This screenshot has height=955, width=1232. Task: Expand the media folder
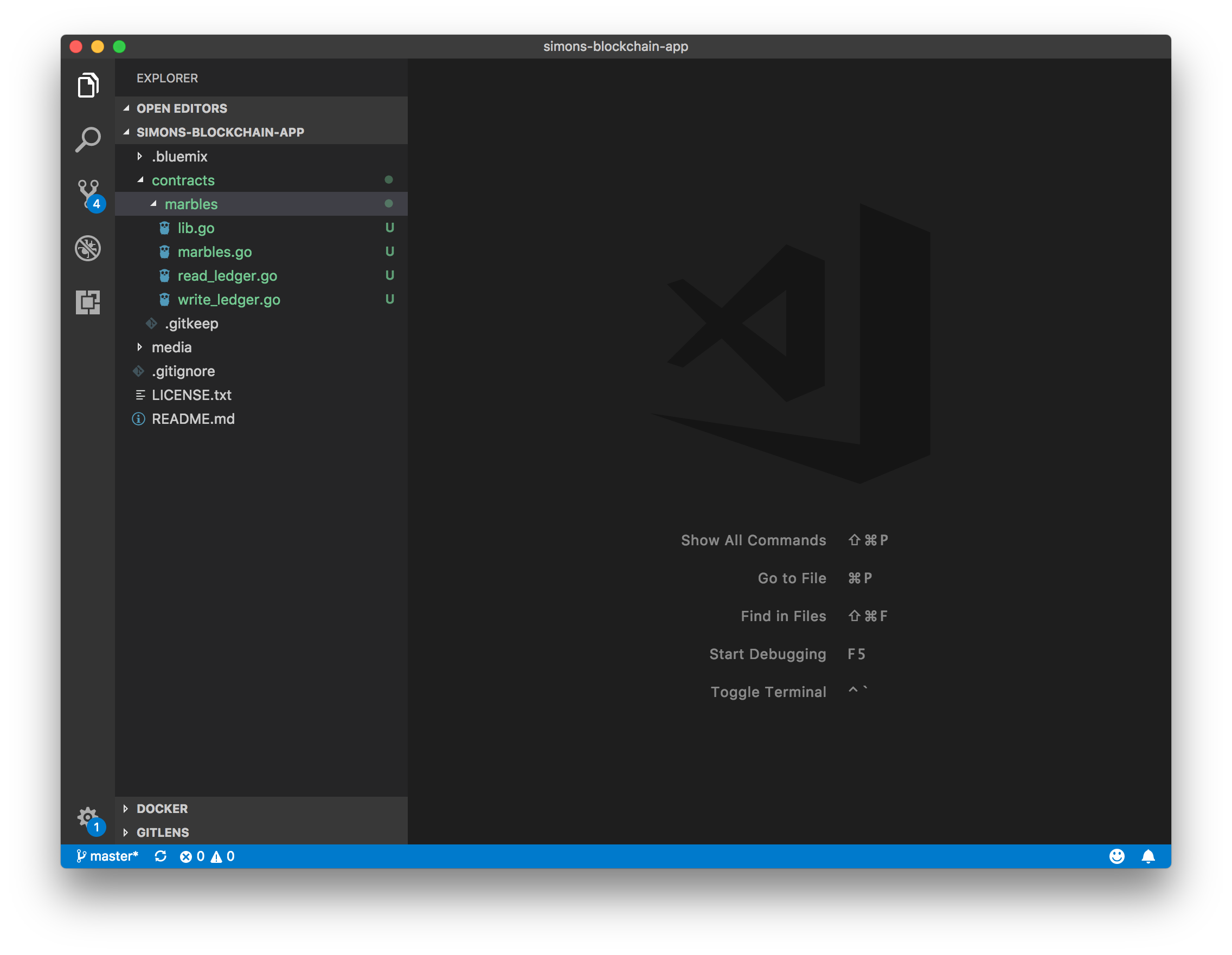171,347
